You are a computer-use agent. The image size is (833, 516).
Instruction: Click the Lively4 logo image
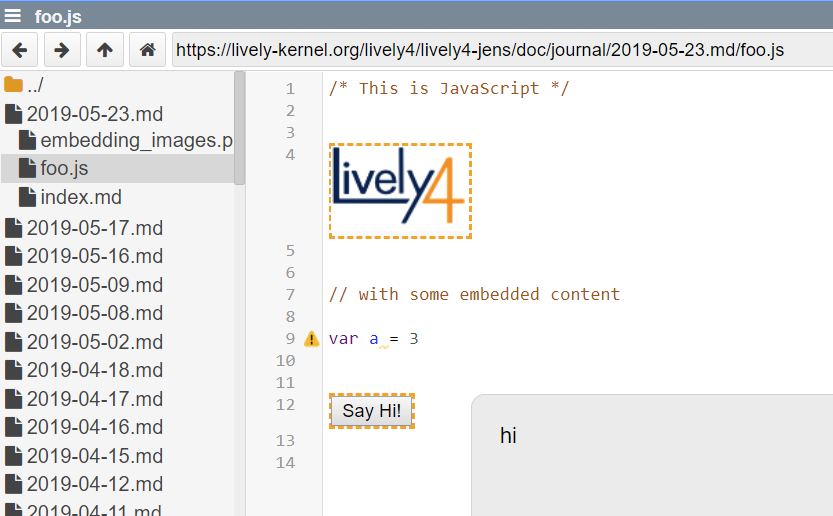coord(399,190)
